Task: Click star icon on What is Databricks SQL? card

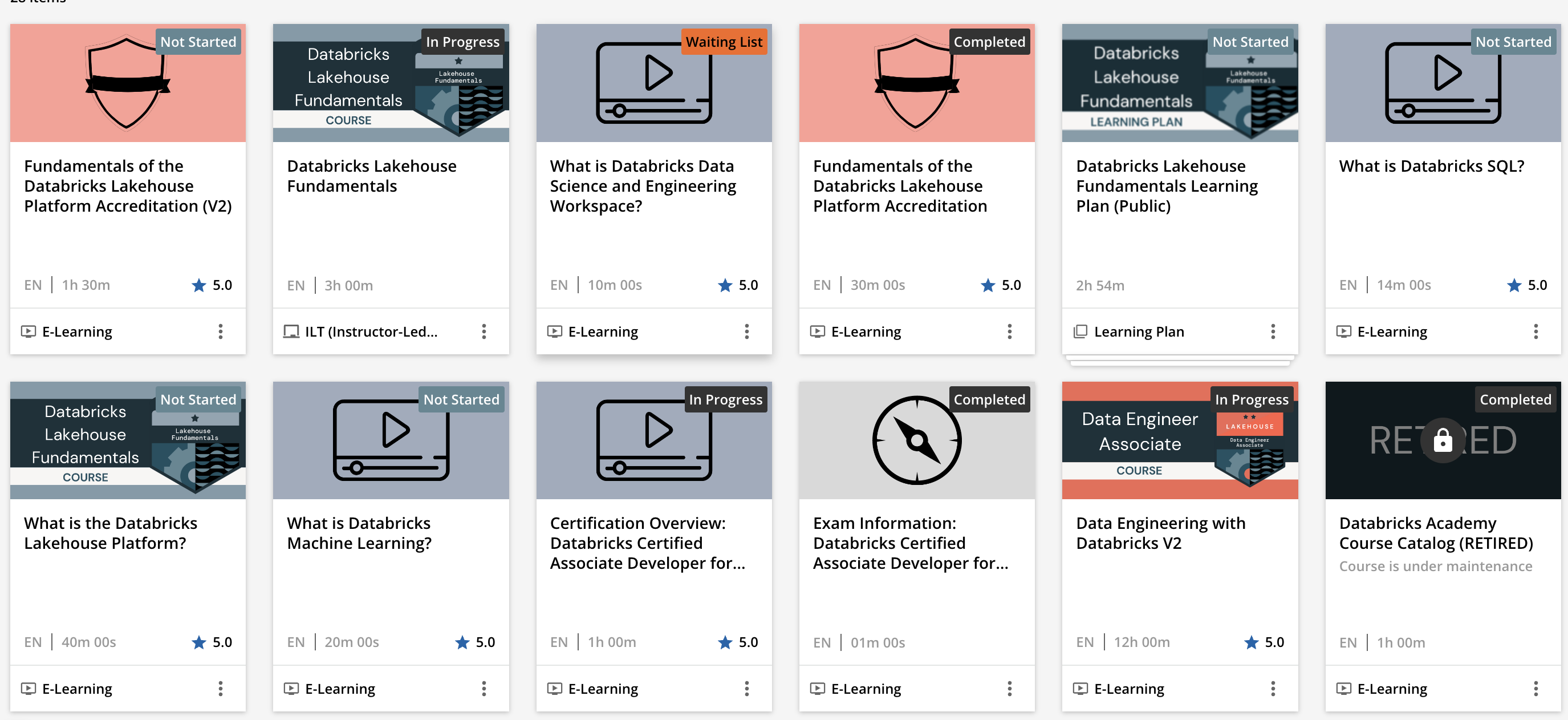Action: click(1514, 285)
